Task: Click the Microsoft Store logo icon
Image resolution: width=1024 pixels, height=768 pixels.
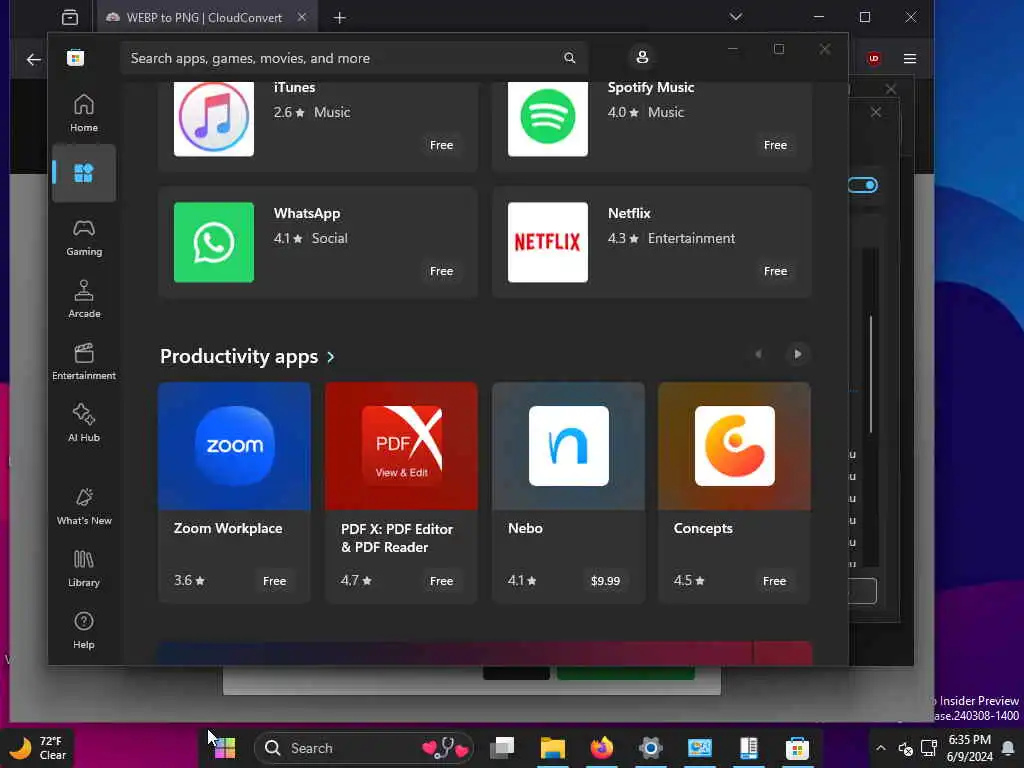Action: (75, 58)
